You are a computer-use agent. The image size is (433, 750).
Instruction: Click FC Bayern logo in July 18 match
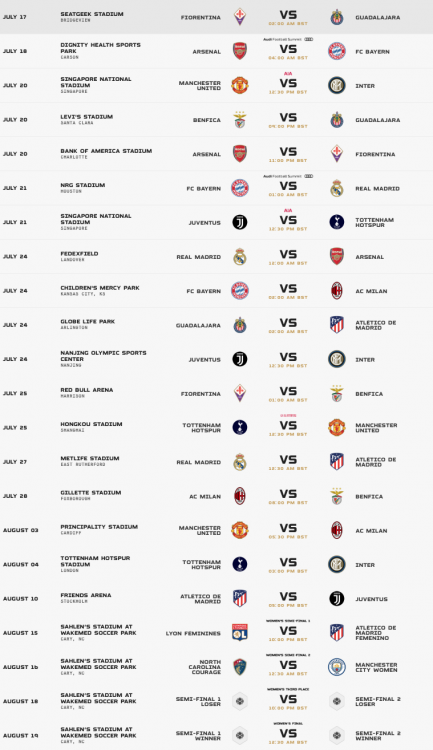click(337, 51)
